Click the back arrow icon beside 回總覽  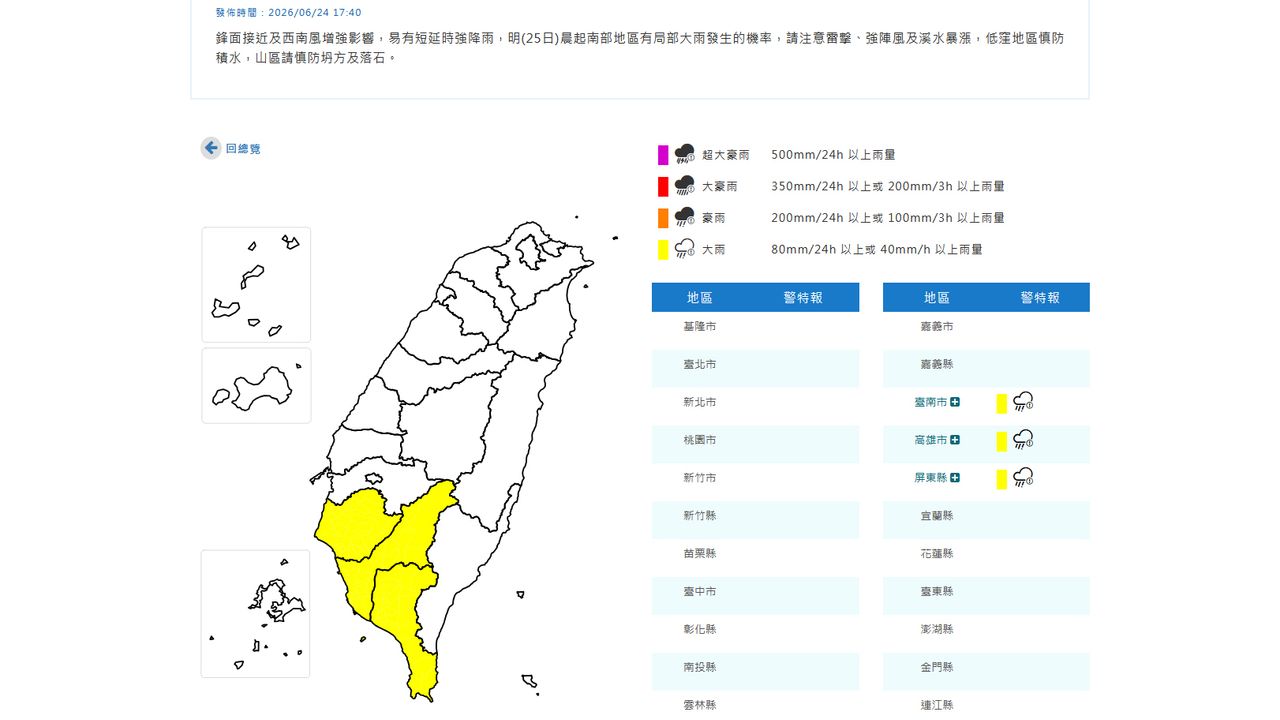211,148
